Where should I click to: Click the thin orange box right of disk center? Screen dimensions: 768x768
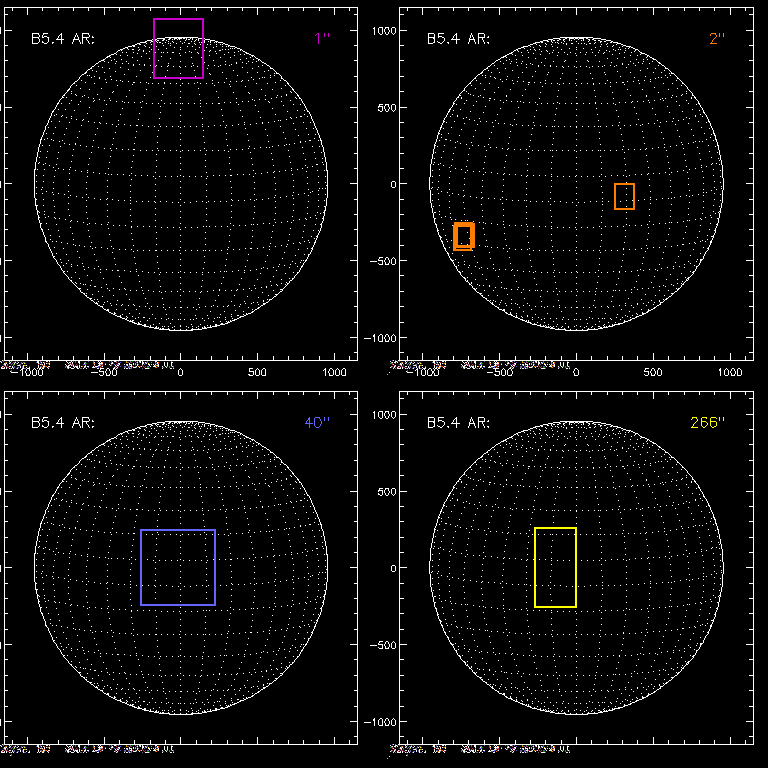(624, 196)
